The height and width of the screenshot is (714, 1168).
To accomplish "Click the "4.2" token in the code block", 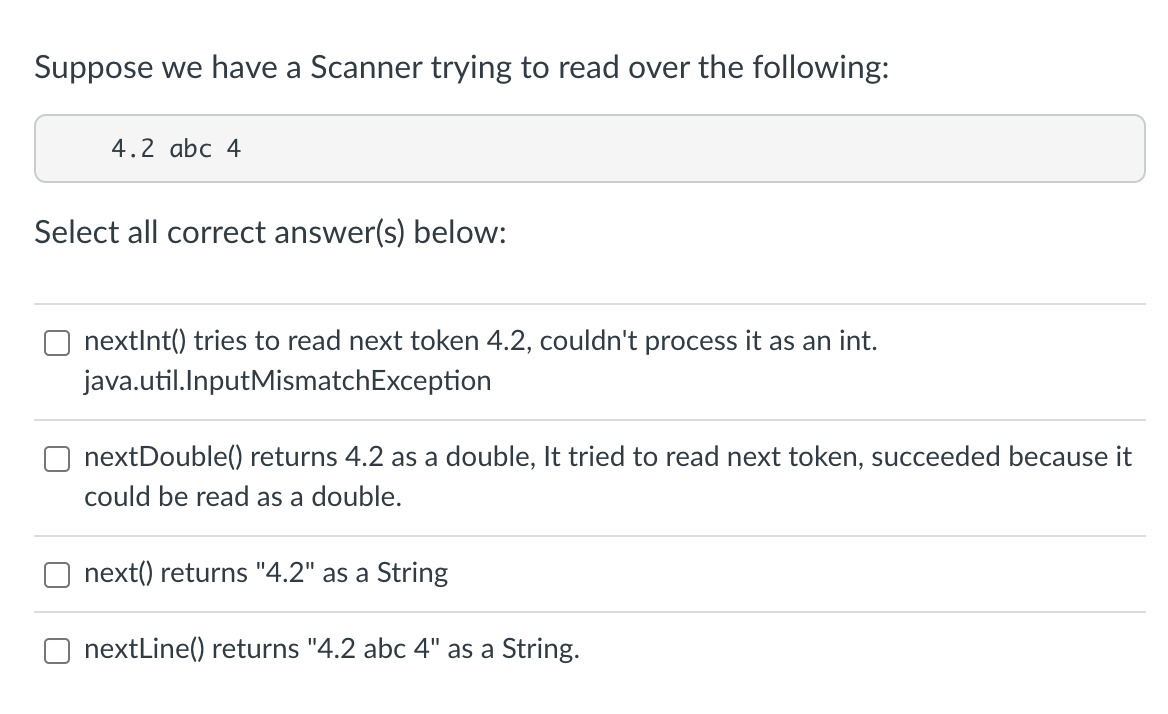I will [x=133, y=149].
